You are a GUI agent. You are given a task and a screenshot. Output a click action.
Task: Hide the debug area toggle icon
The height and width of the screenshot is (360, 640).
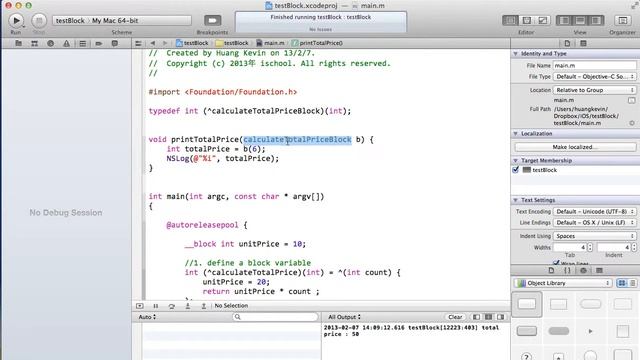click(140, 306)
